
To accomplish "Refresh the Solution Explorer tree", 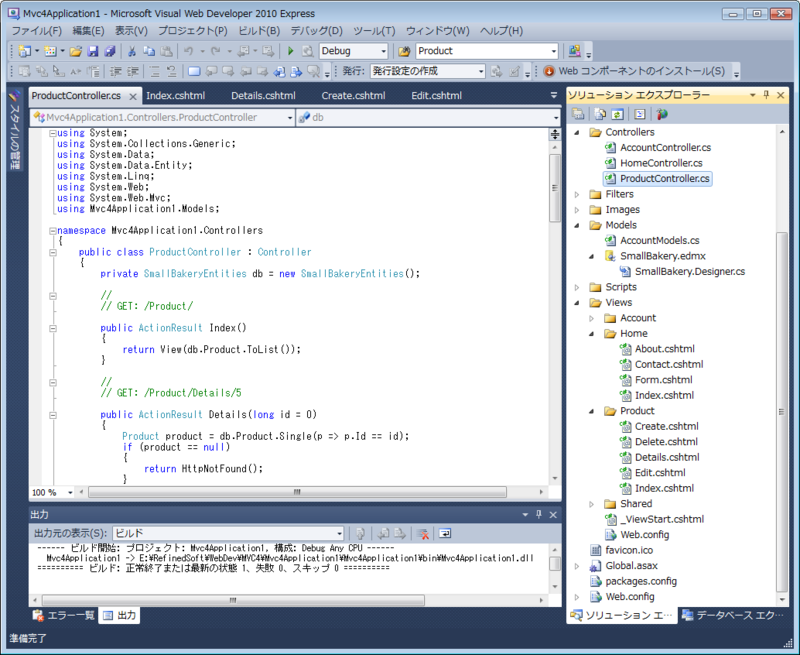I will click(x=617, y=114).
